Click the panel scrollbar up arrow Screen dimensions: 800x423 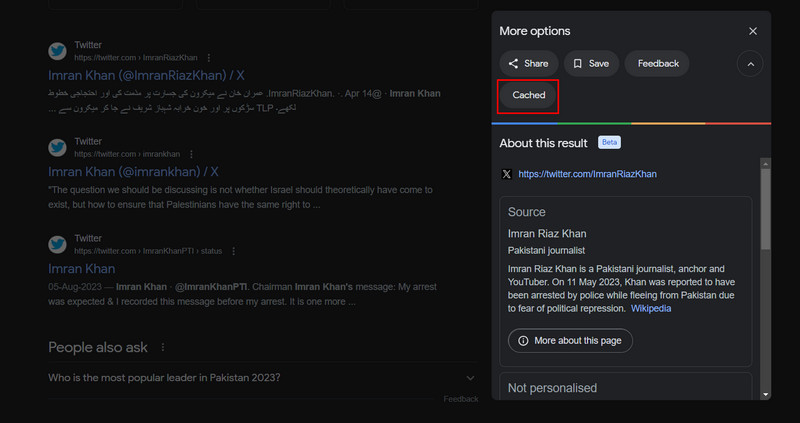point(765,164)
